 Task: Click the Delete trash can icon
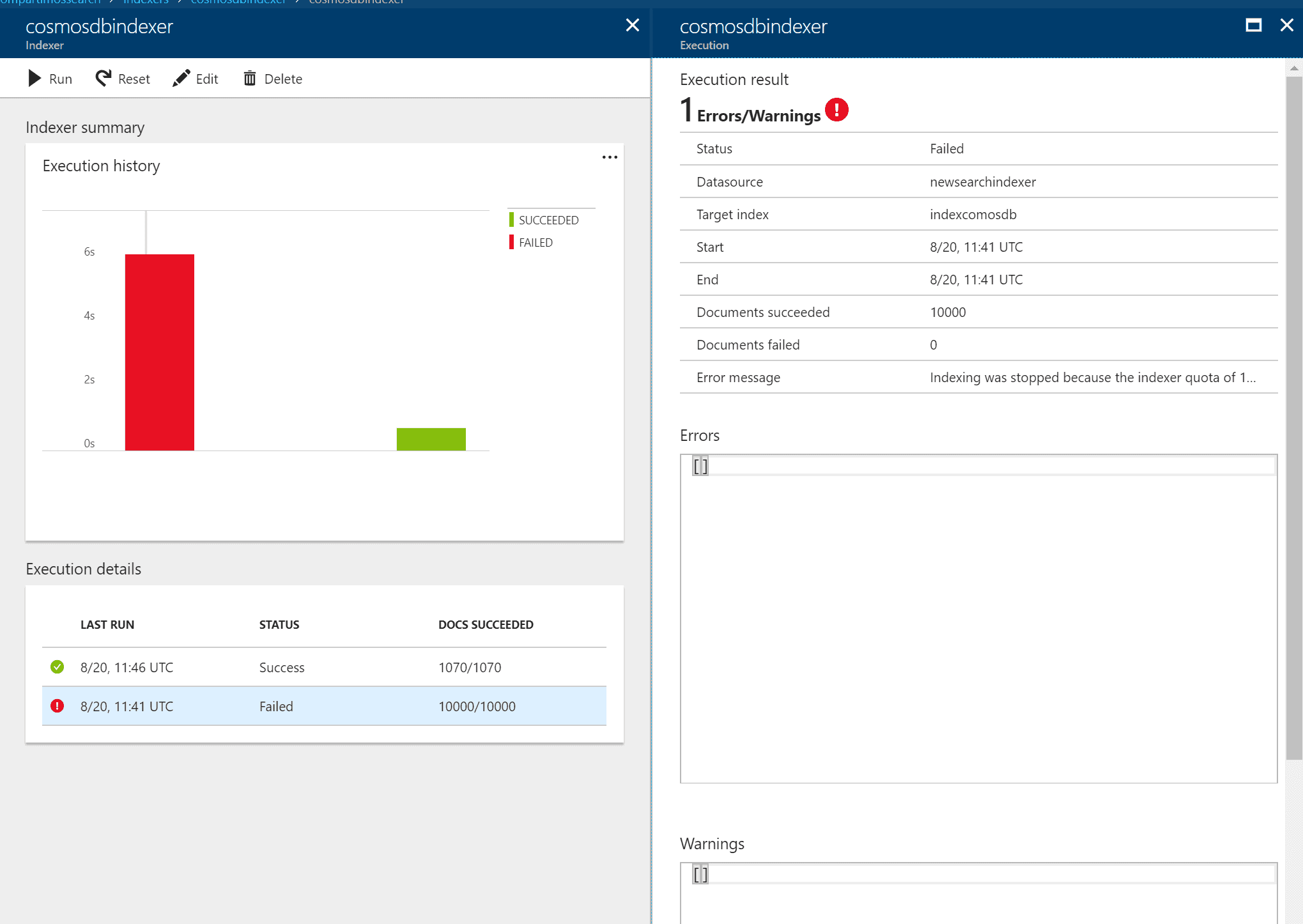point(250,79)
